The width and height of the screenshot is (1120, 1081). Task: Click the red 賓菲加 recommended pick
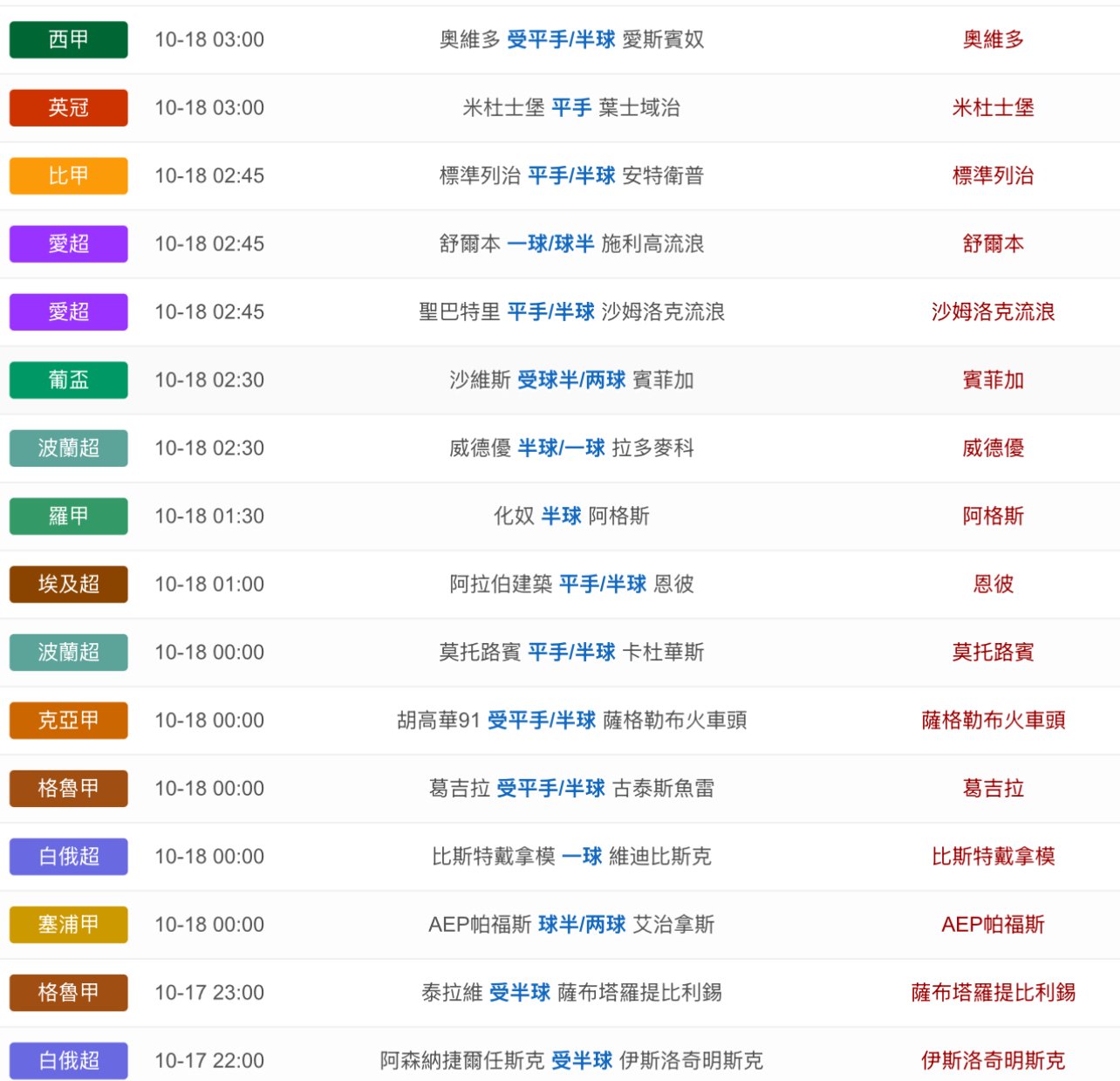tap(993, 380)
